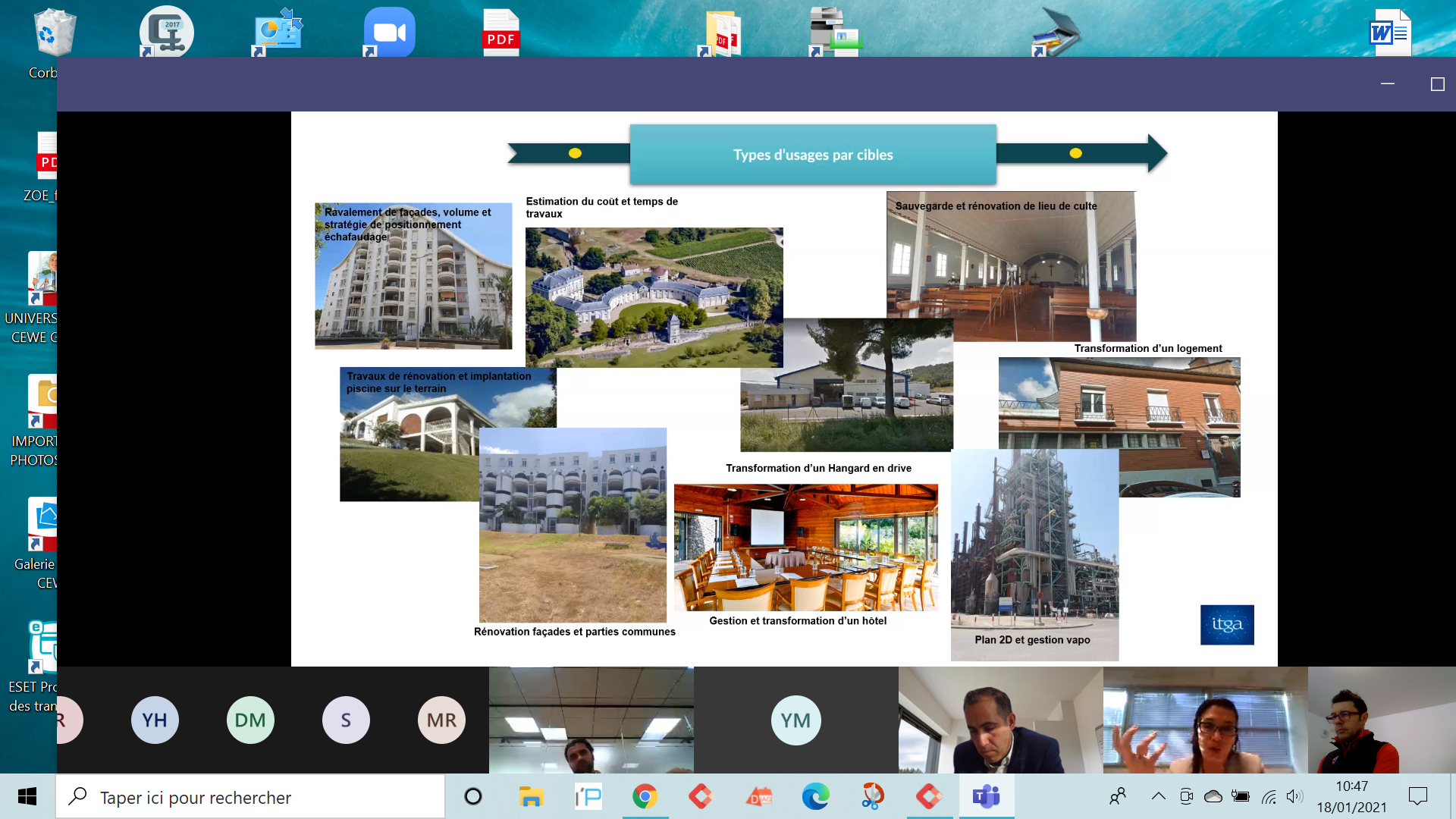This screenshot has height=819, width=1456.
Task: Click the 'Types d'usages par cibles' slide title
Action: pos(813,155)
